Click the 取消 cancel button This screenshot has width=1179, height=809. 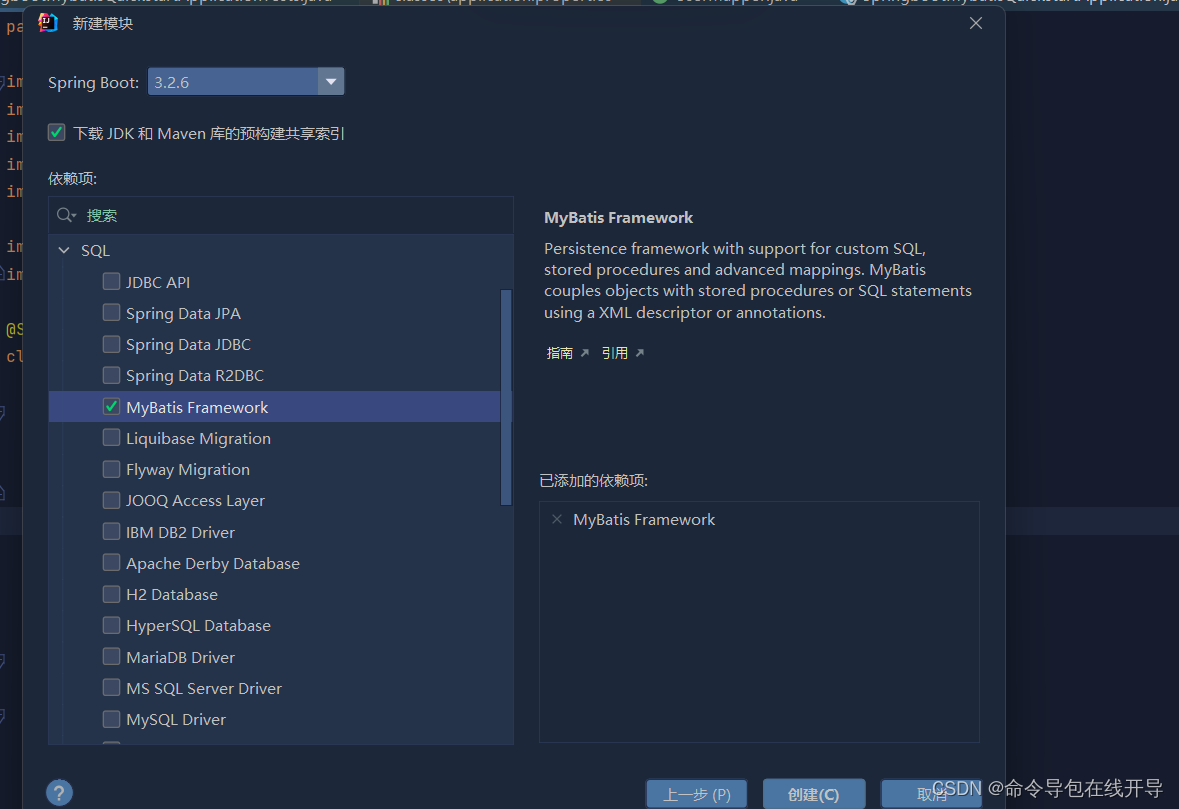pos(931,794)
